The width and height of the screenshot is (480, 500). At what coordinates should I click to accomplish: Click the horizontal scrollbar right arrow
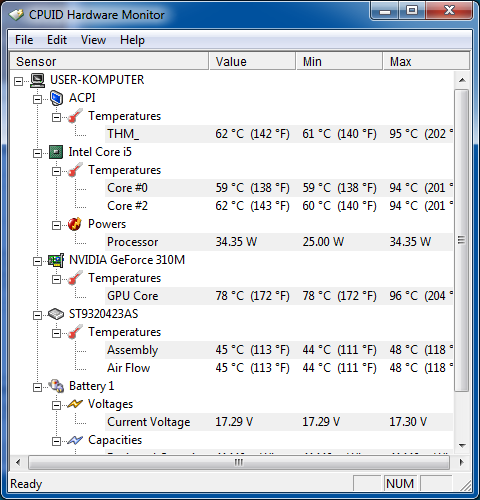(x=462, y=463)
